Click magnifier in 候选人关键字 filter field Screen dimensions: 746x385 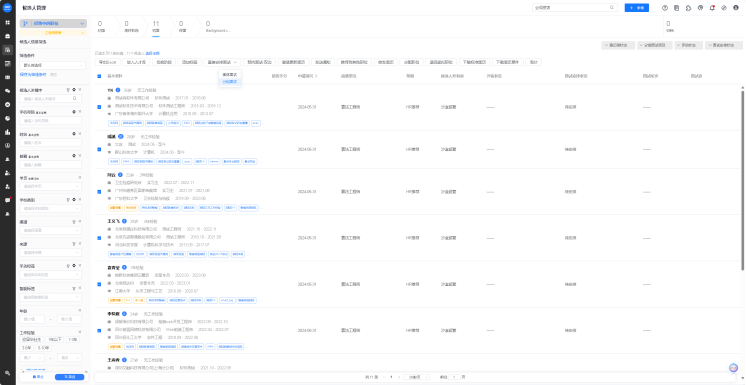pos(75,99)
